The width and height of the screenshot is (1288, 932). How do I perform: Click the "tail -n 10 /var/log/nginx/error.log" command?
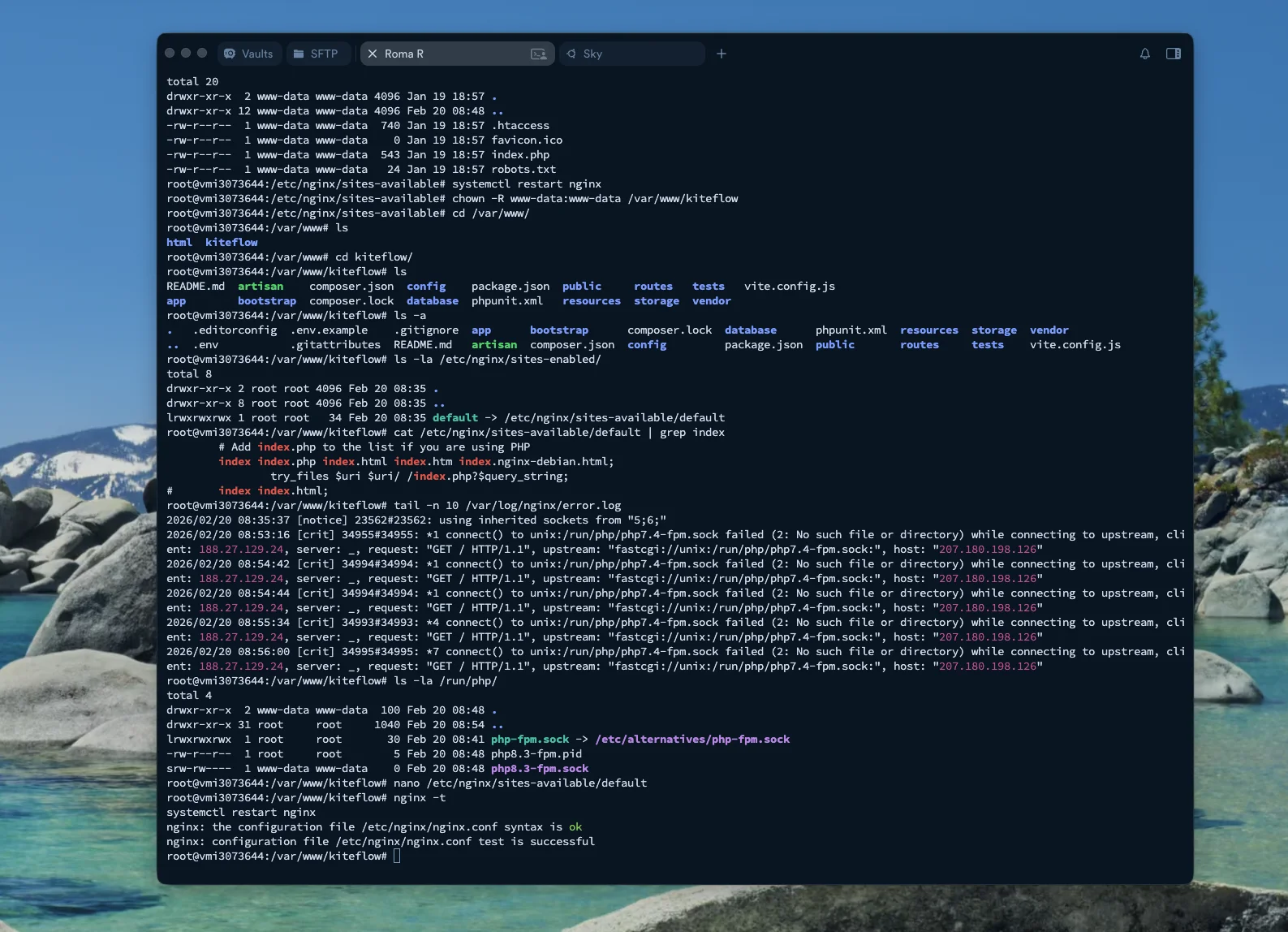pos(507,505)
